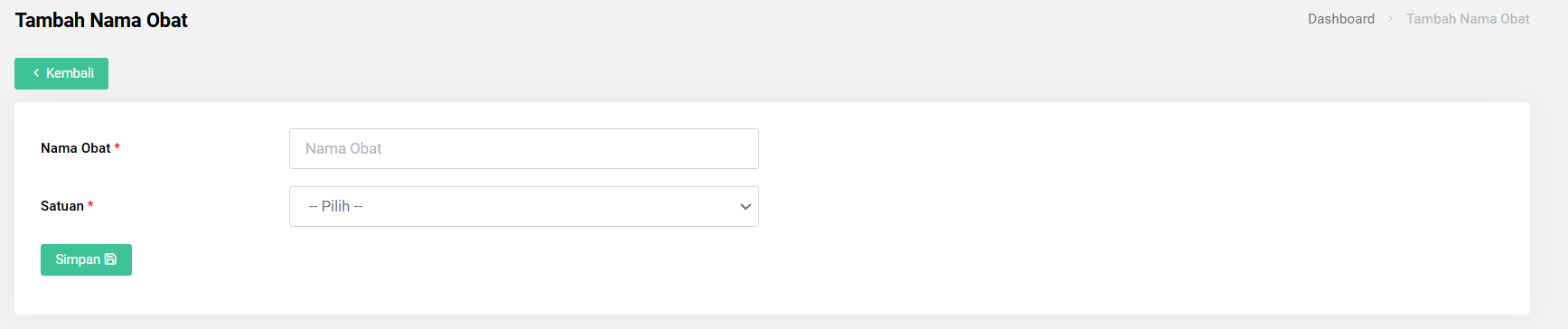
Task: Focus the Nama Obat text field
Action: click(x=524, y=149)
